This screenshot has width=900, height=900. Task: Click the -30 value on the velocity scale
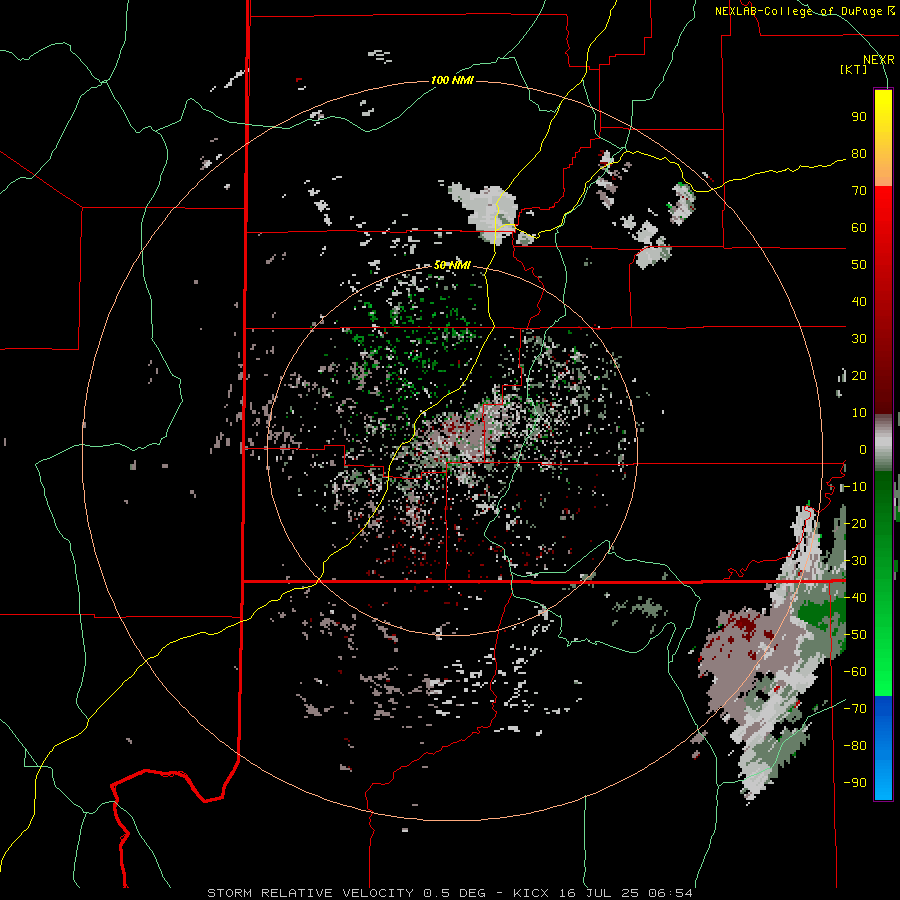tap(855, 561)
